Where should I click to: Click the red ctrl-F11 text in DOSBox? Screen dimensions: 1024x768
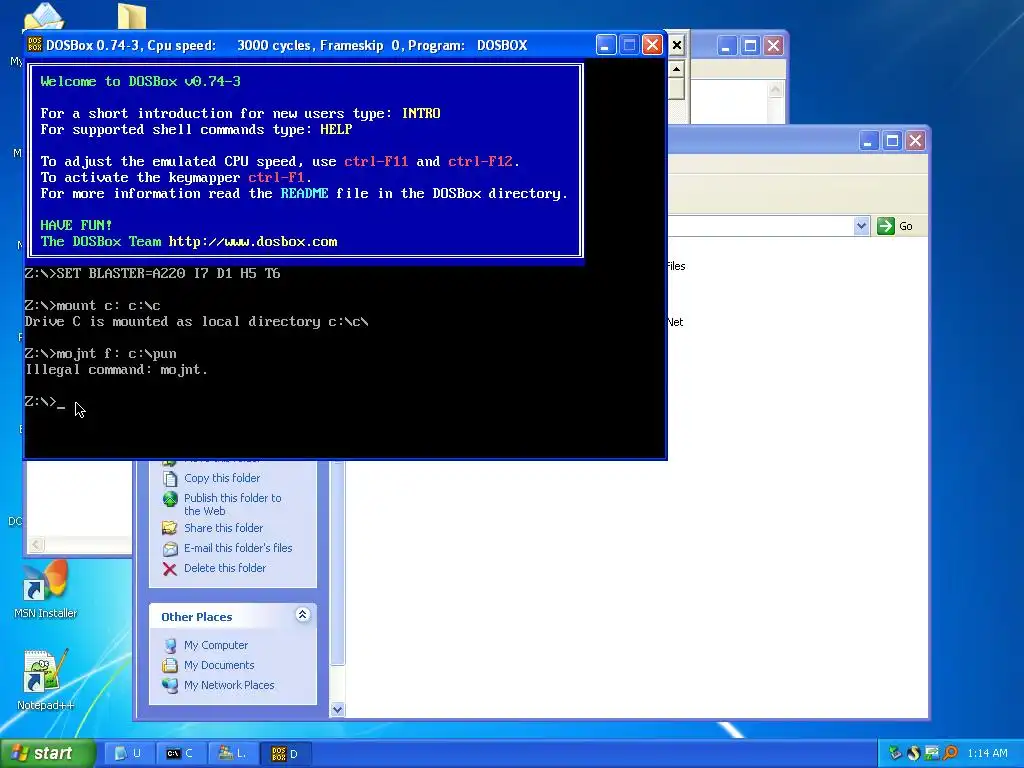[x=376, y=161]
